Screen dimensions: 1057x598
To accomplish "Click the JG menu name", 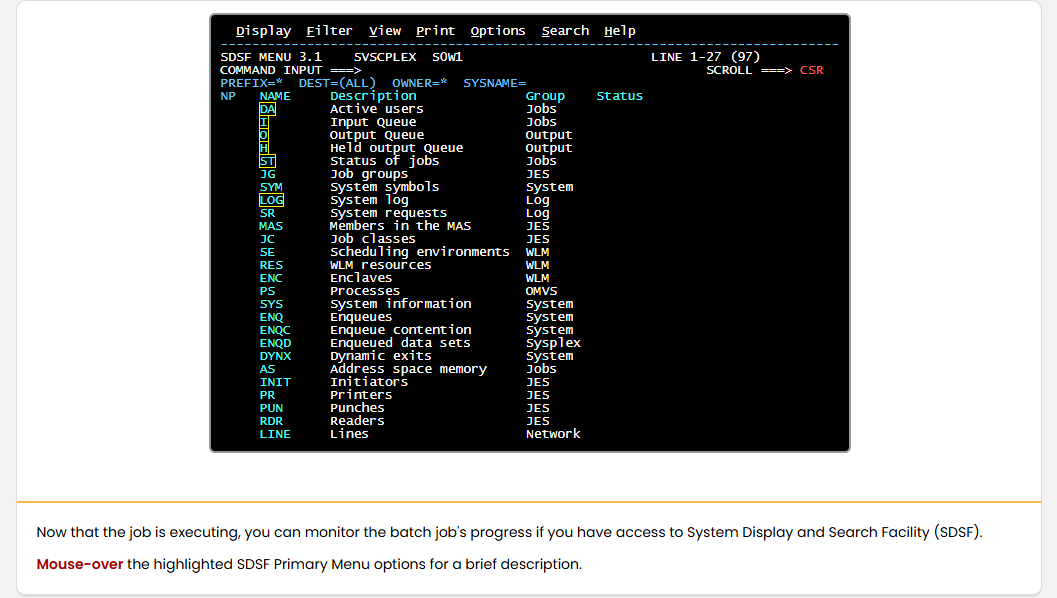I will point(268,174).
